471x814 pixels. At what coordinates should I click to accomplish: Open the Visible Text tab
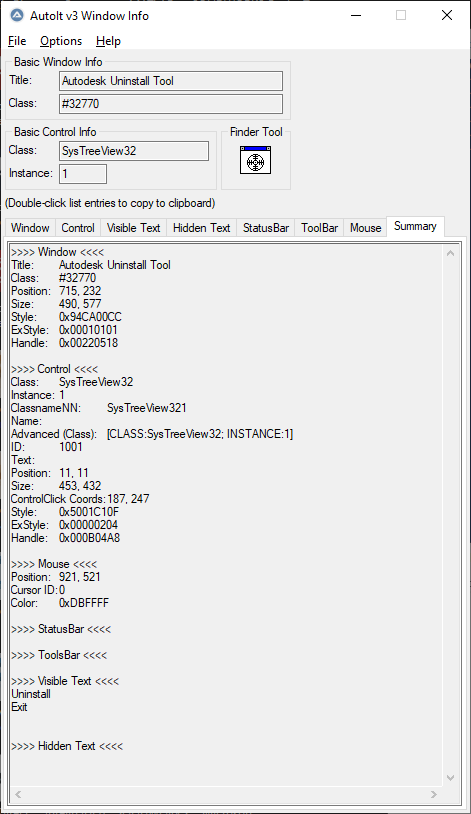[x=133, y=228]
